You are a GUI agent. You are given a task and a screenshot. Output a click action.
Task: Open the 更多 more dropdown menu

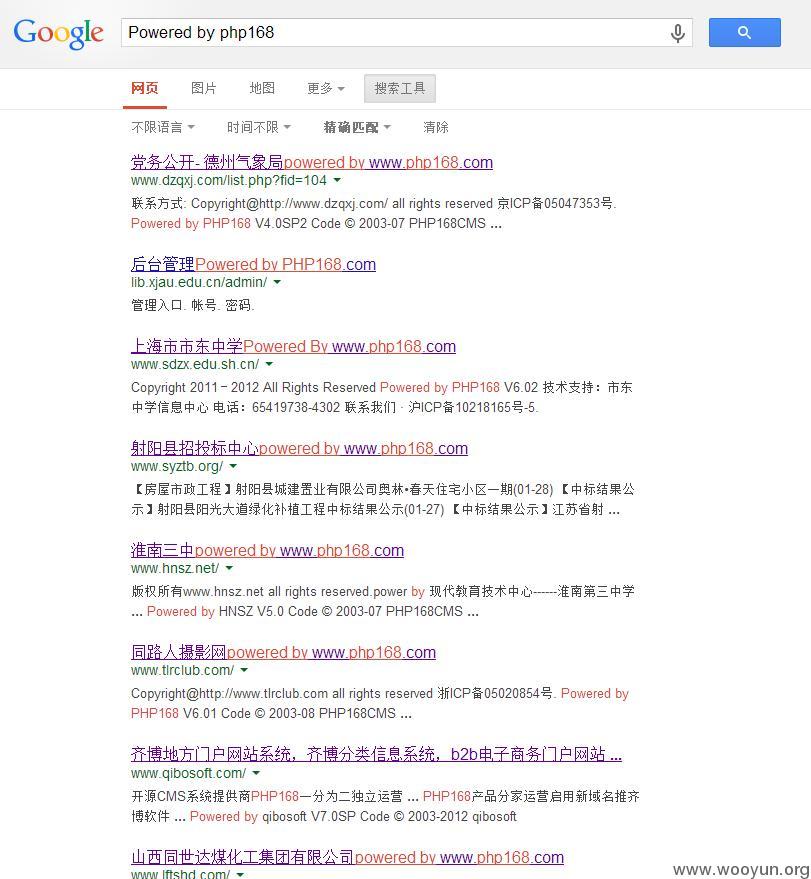pos(325,88)
